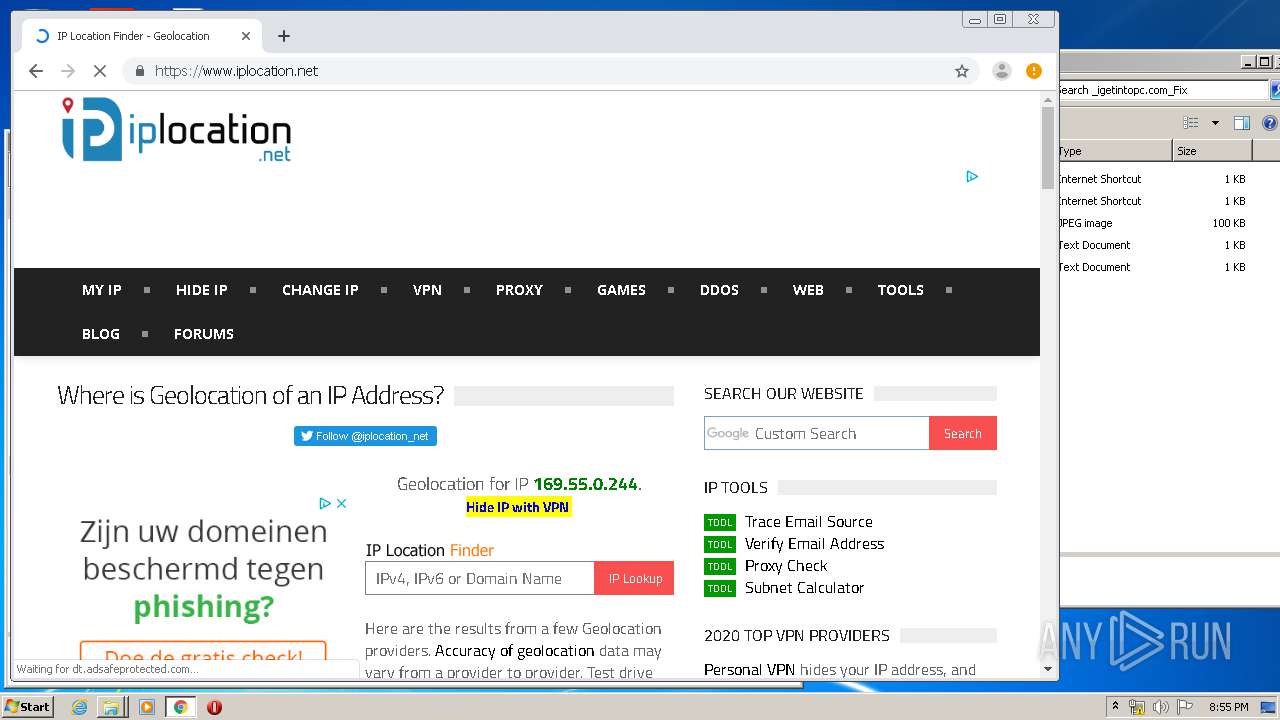Open the CHANGE IP menu item
Image resolution: width=1280 pixels, height=720 pixels.
tap(320, 290)
